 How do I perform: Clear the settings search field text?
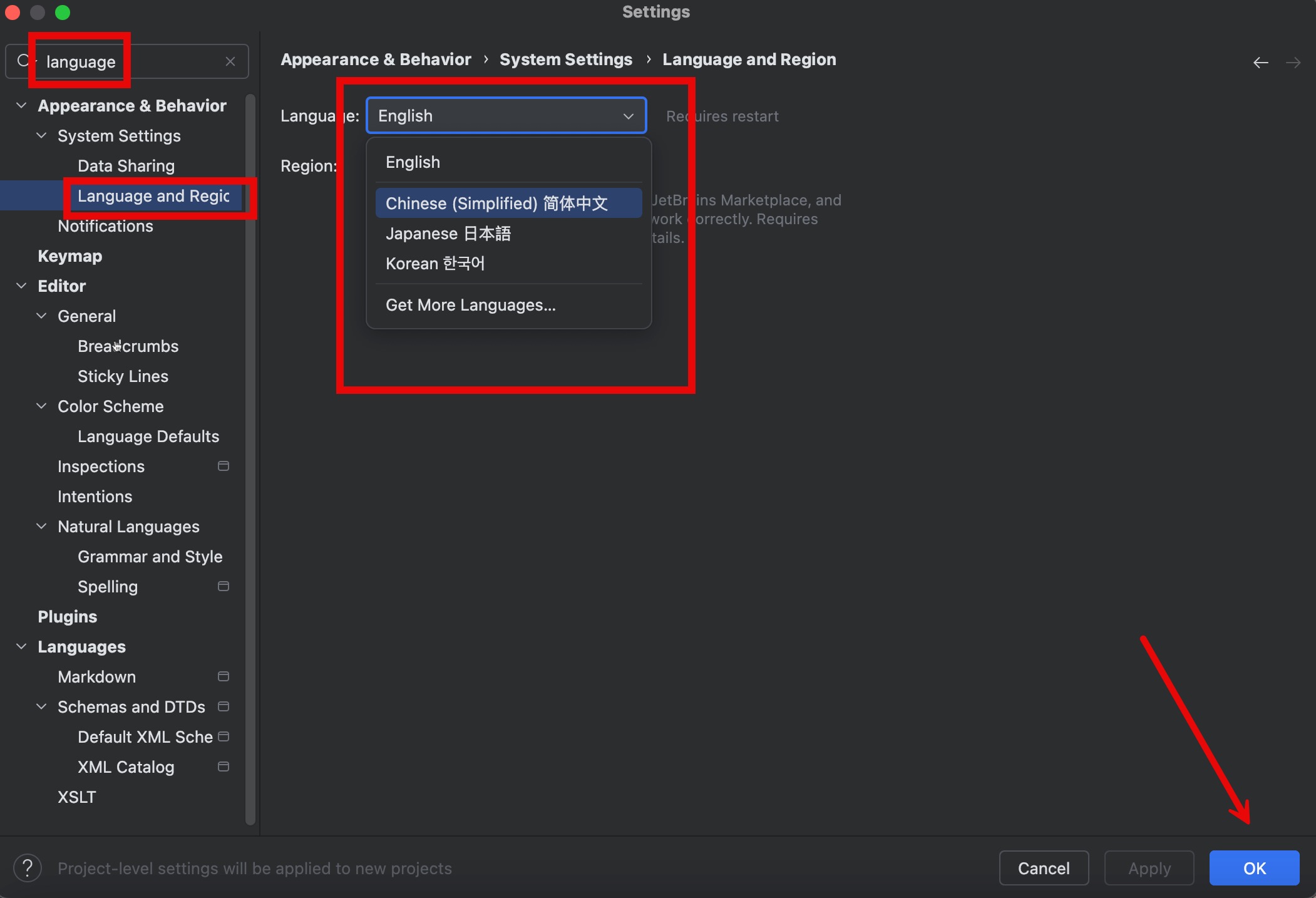click(230, 61)
